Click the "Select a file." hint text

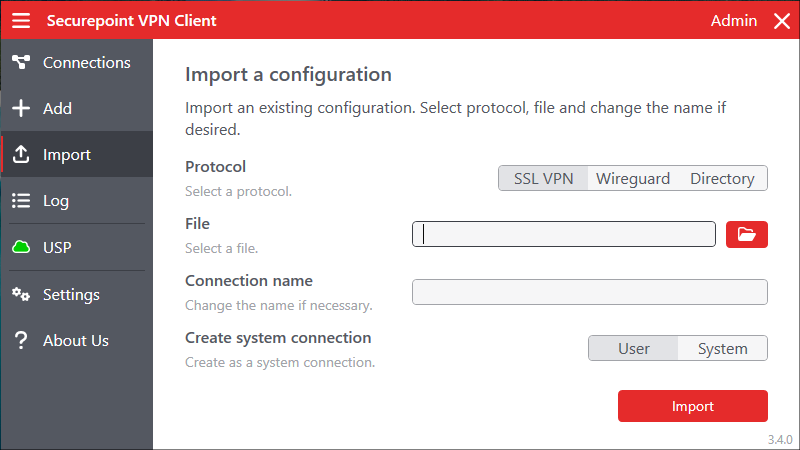tap(221, 248)
